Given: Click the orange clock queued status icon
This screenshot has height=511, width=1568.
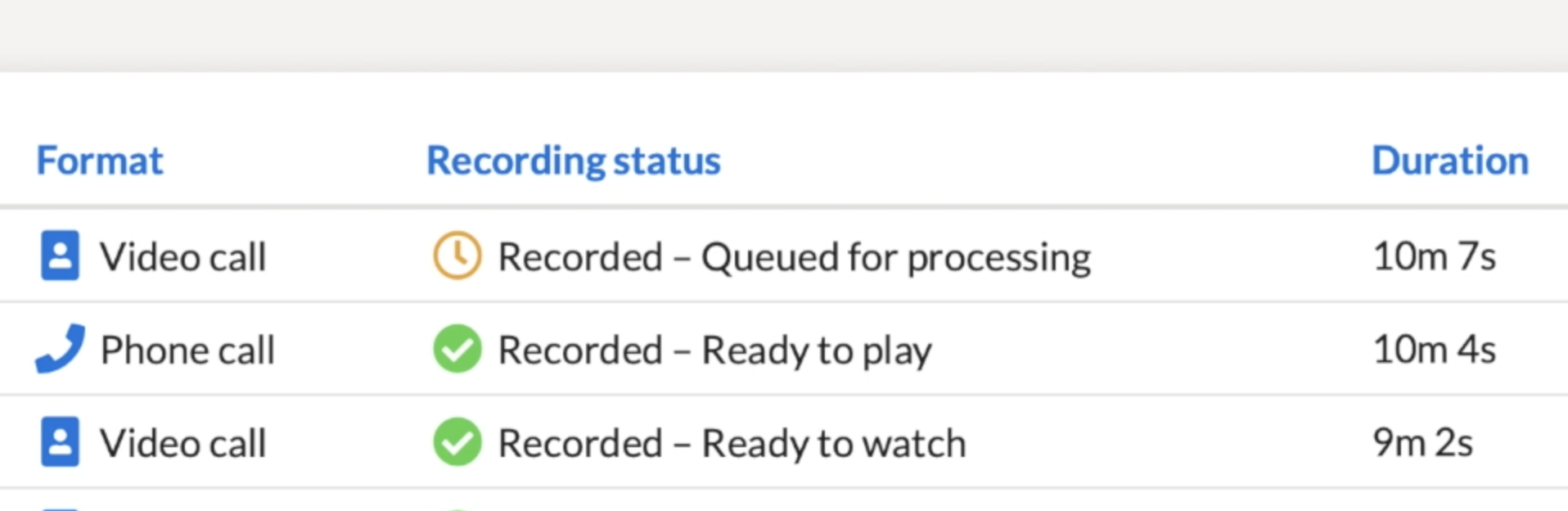Looking at the screenshot, I should [x=457, y=255].
